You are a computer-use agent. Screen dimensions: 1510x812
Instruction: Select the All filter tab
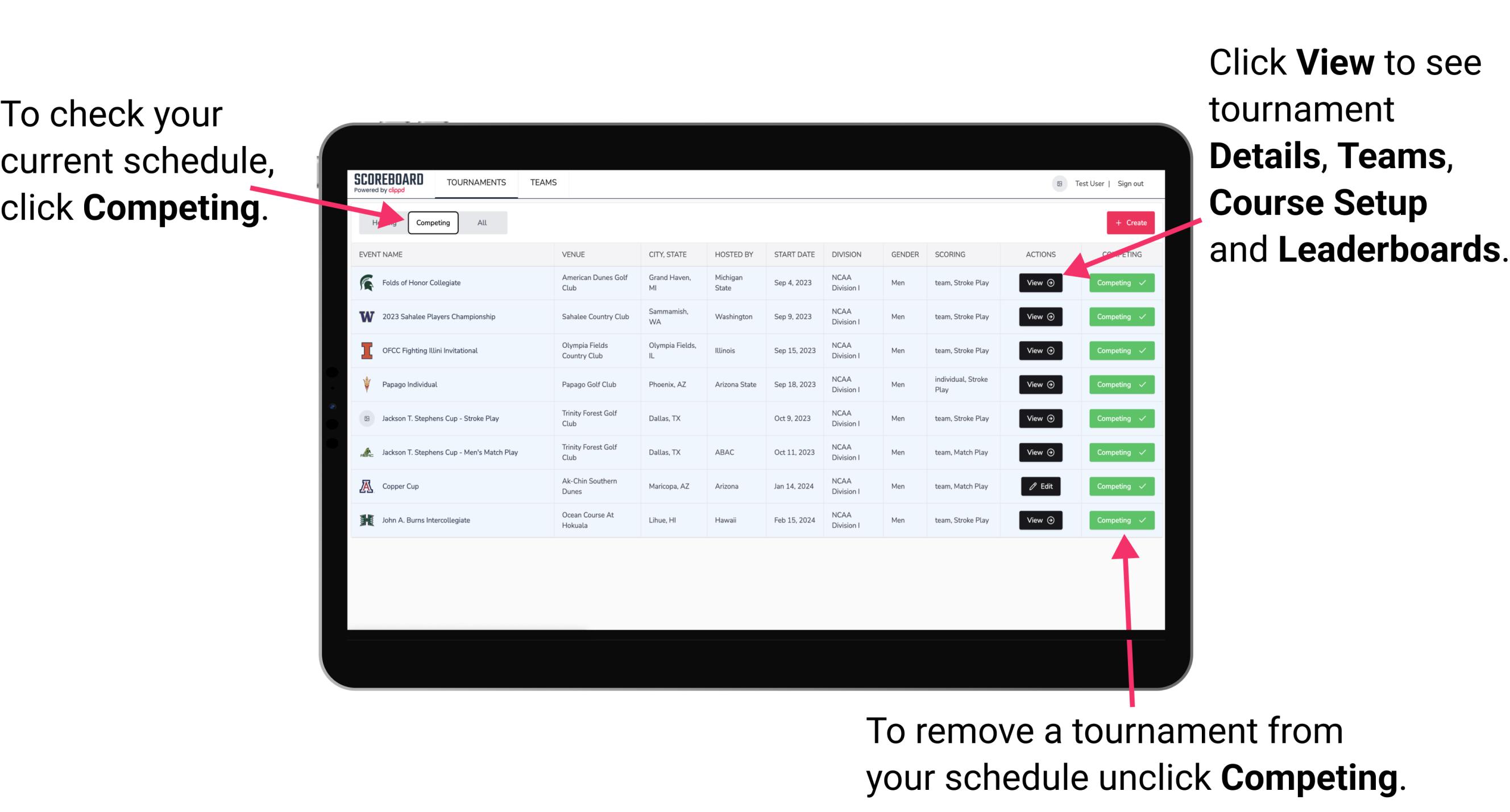480,222
